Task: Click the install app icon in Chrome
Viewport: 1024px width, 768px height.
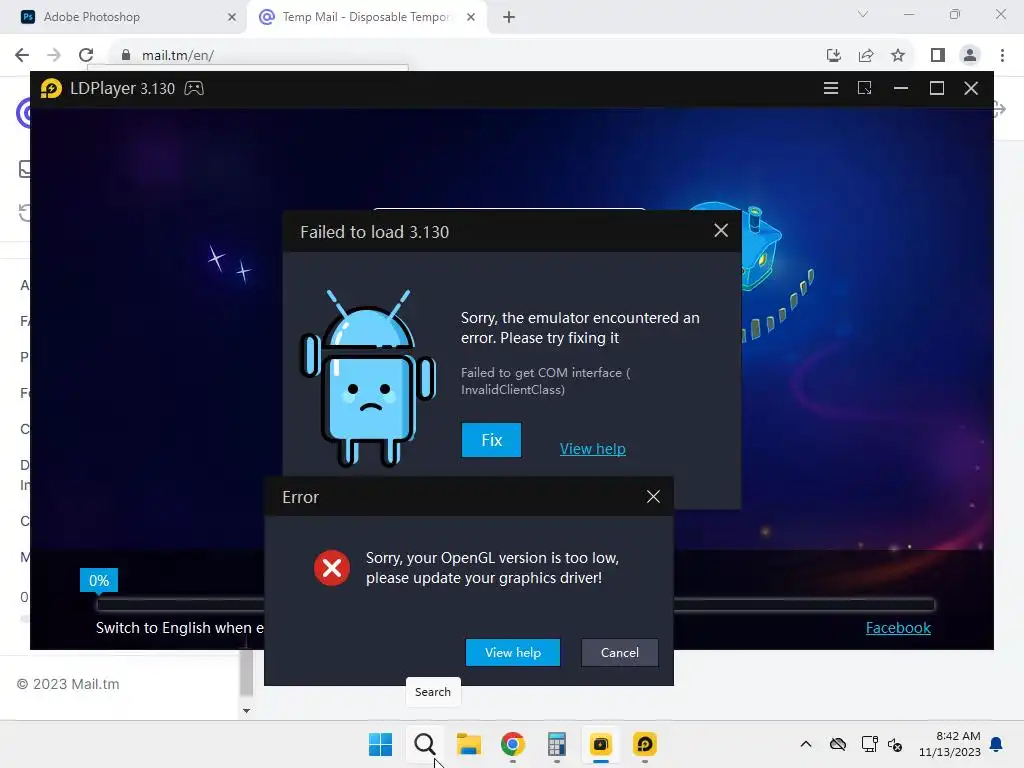Action: click(833, 56)
